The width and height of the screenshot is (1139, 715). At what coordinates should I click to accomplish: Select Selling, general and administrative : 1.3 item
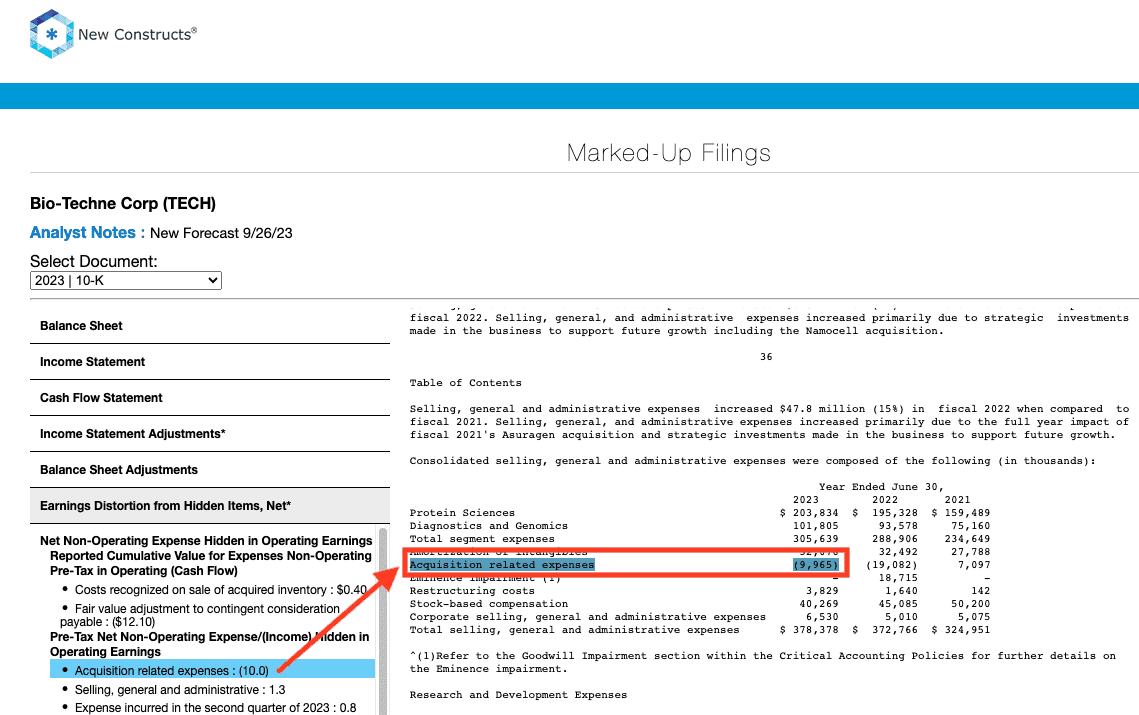[179, 690]
